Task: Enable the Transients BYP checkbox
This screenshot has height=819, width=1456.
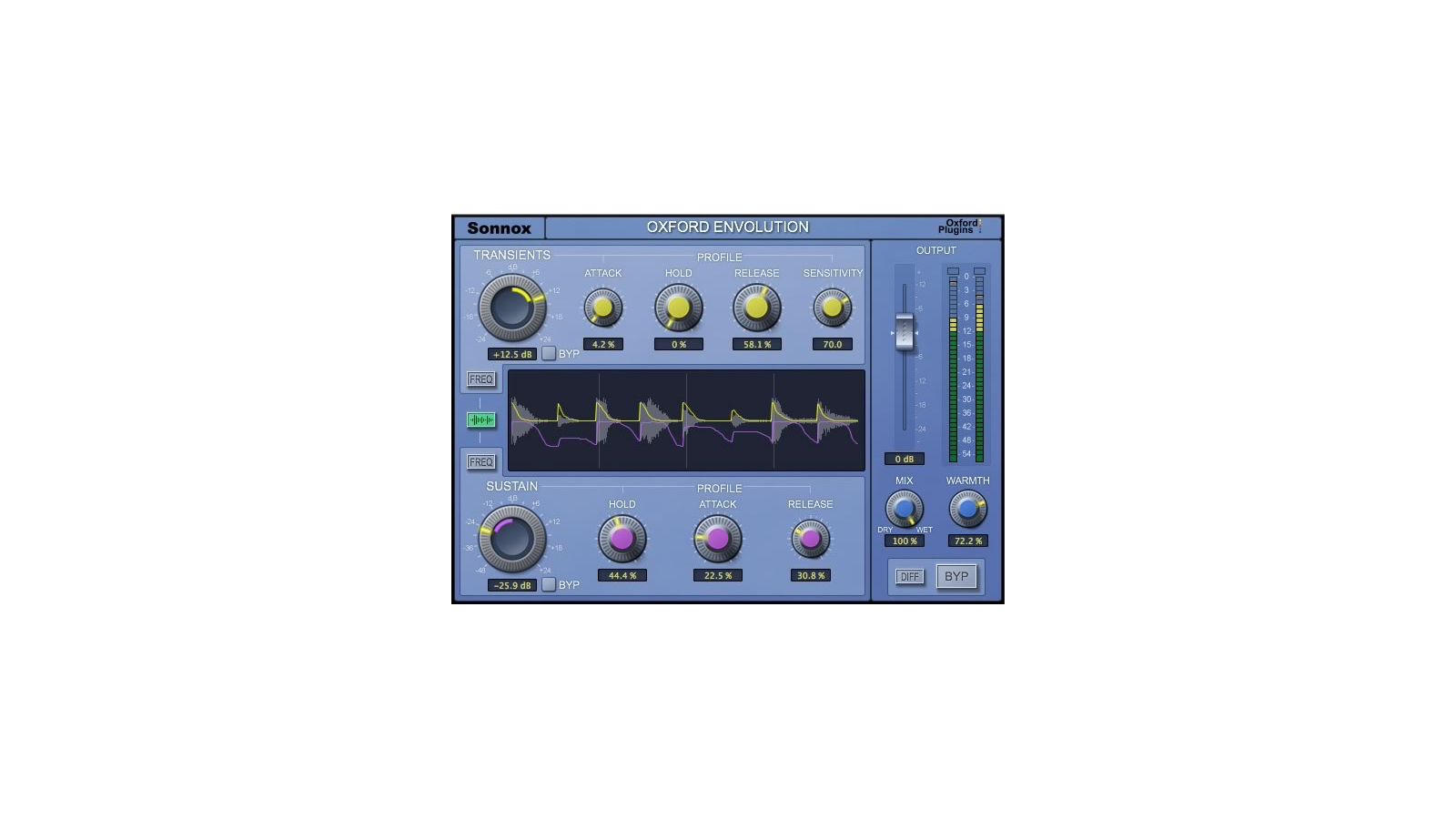Action: point(549,353)
